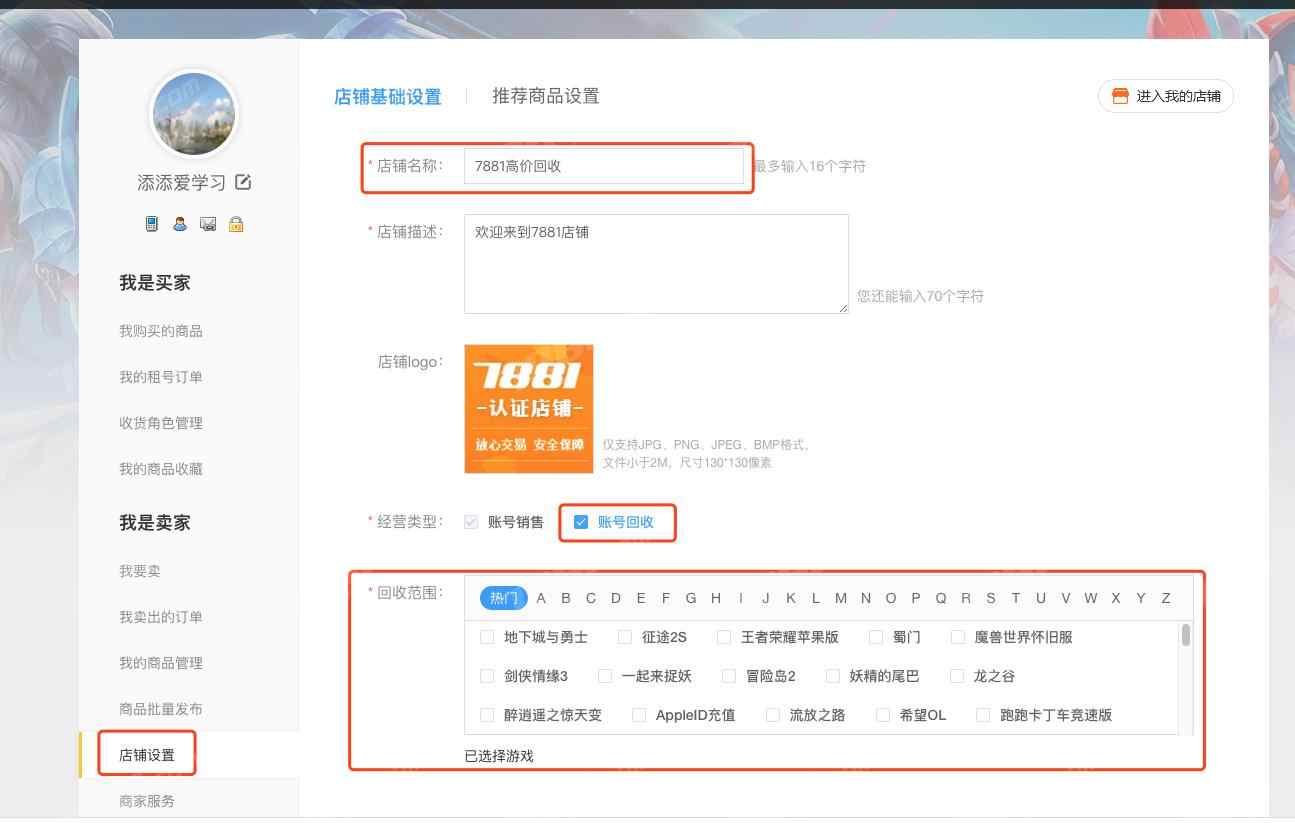Filter games by letter Z
This screenshot has width=1295, height=823.
[x=1166, y=598]
